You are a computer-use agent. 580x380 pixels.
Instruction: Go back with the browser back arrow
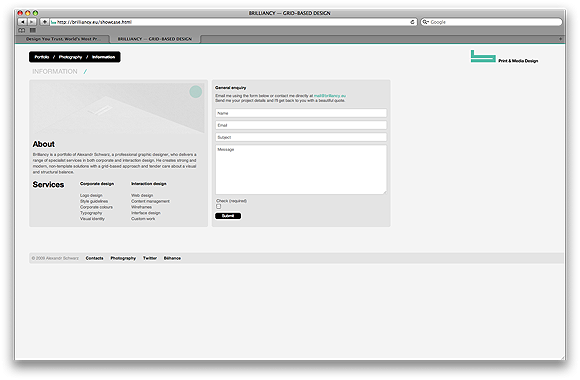pyautogui.click(x=23, y=22)
